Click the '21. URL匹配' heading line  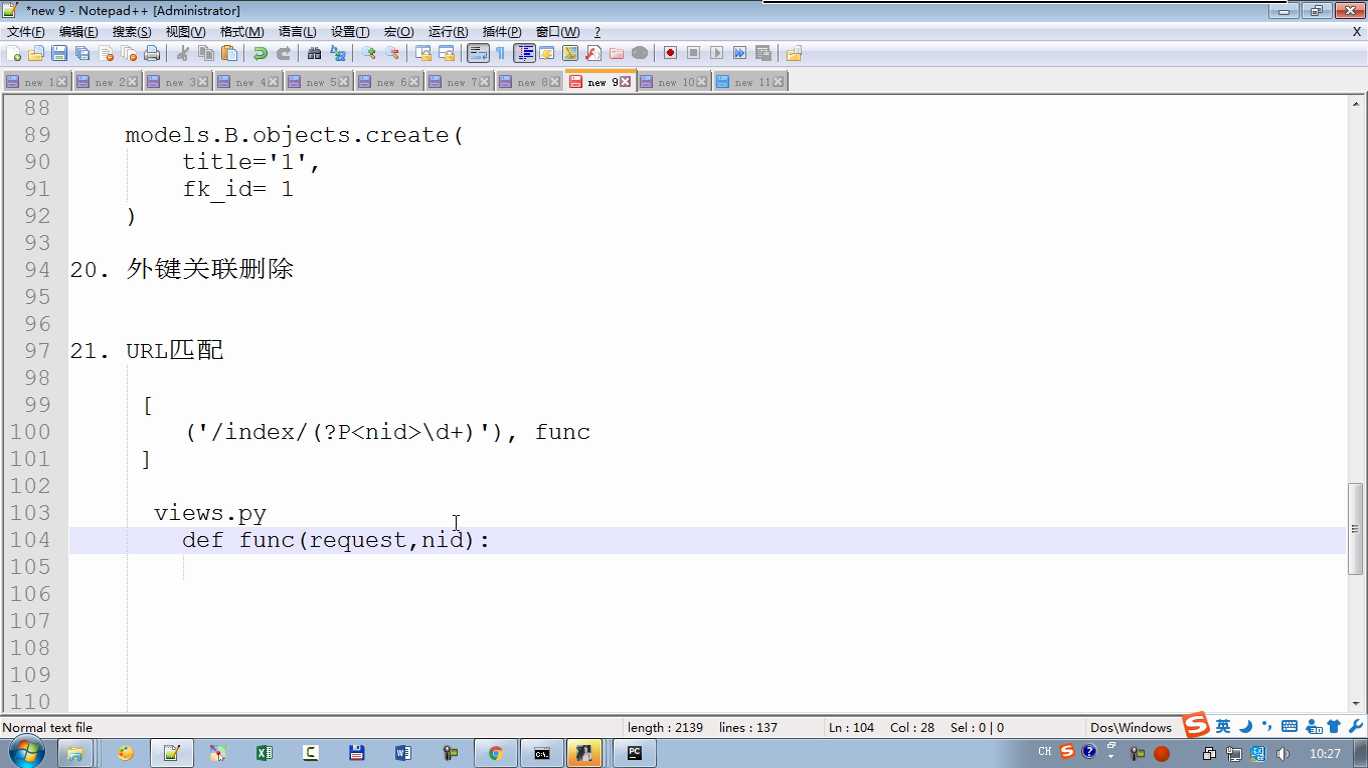point(147,350)
